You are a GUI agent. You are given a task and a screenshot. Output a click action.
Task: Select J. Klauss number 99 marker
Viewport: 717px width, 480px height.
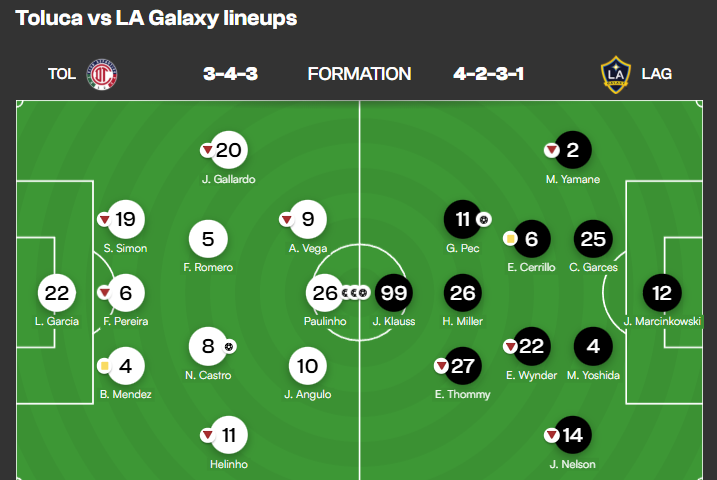pos(393,293)
